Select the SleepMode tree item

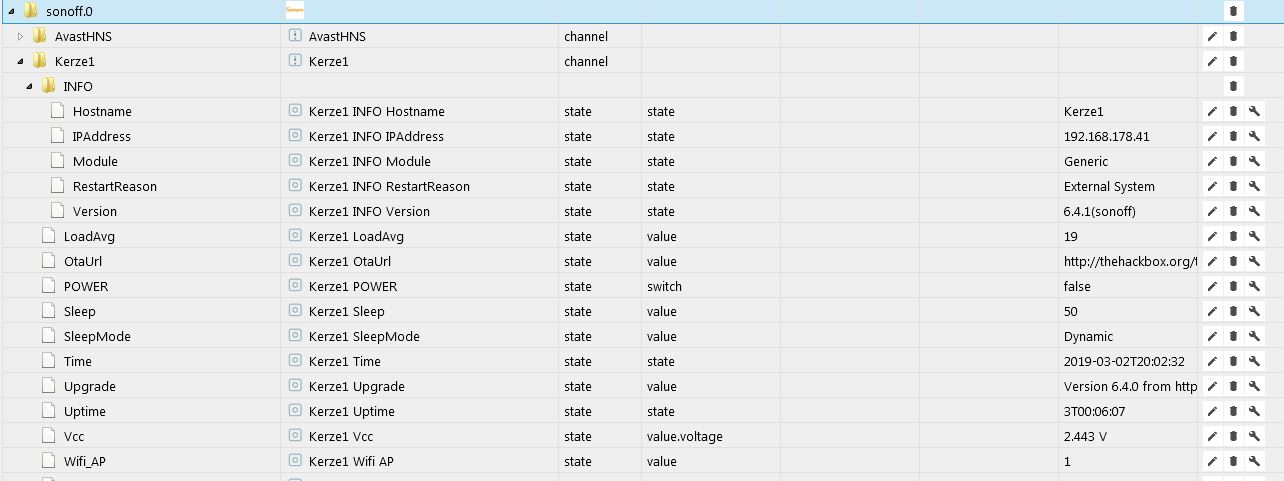96,336
